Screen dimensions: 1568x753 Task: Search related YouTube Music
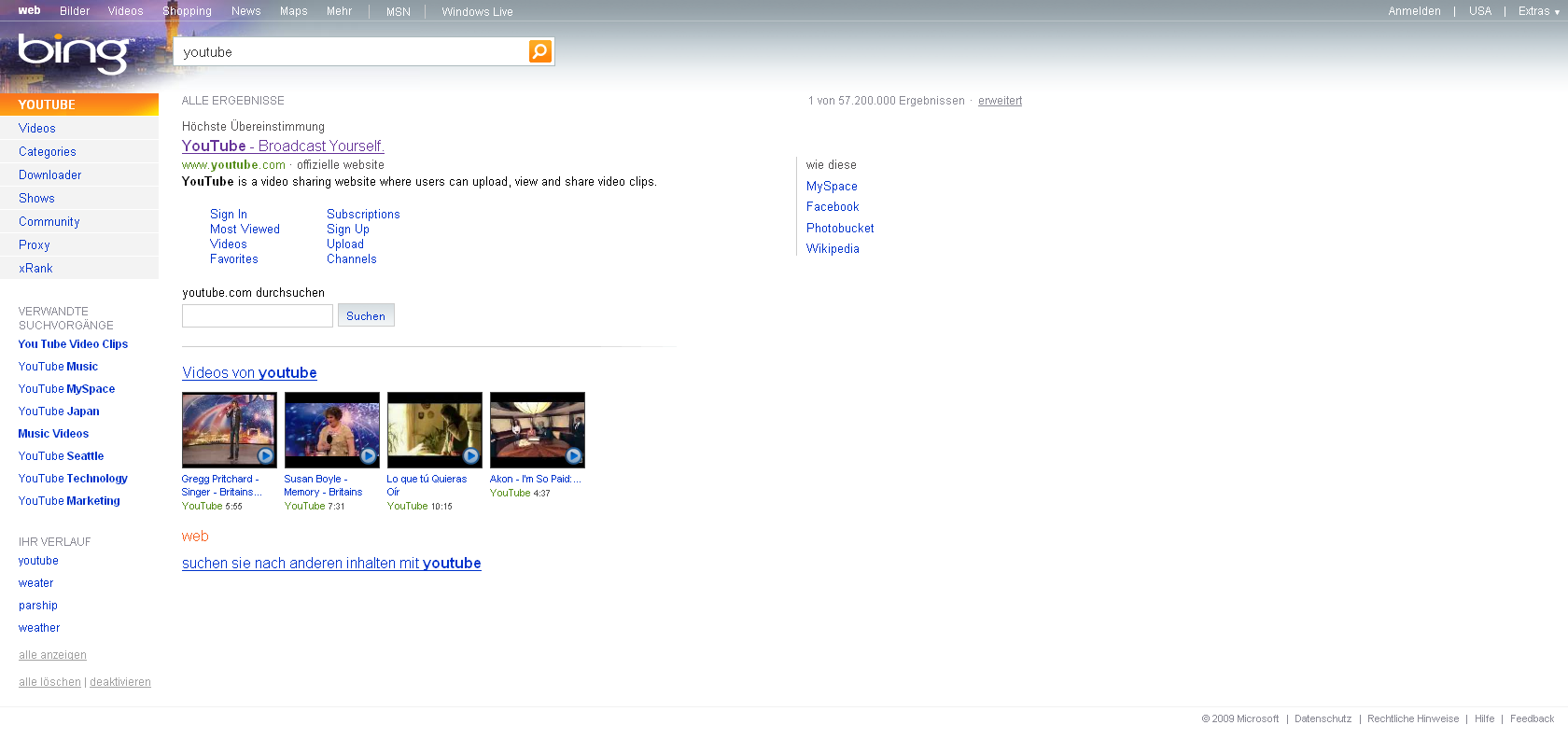(58, 367)
